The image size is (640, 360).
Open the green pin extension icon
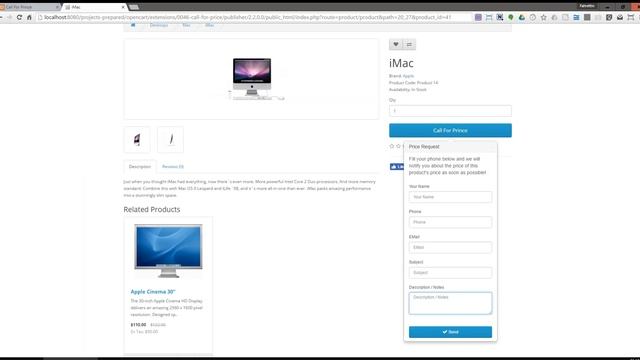[x=511, y=17]
